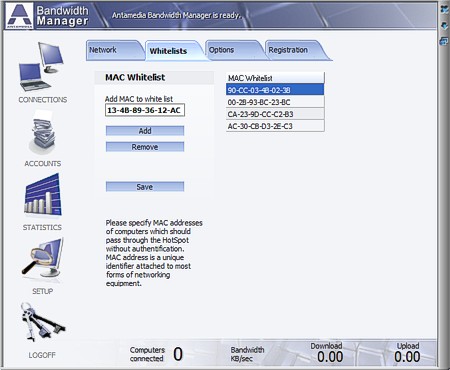Click the windows icon on right edge
This screenshot has height=370, width=450.
click(x=444, y=41)
